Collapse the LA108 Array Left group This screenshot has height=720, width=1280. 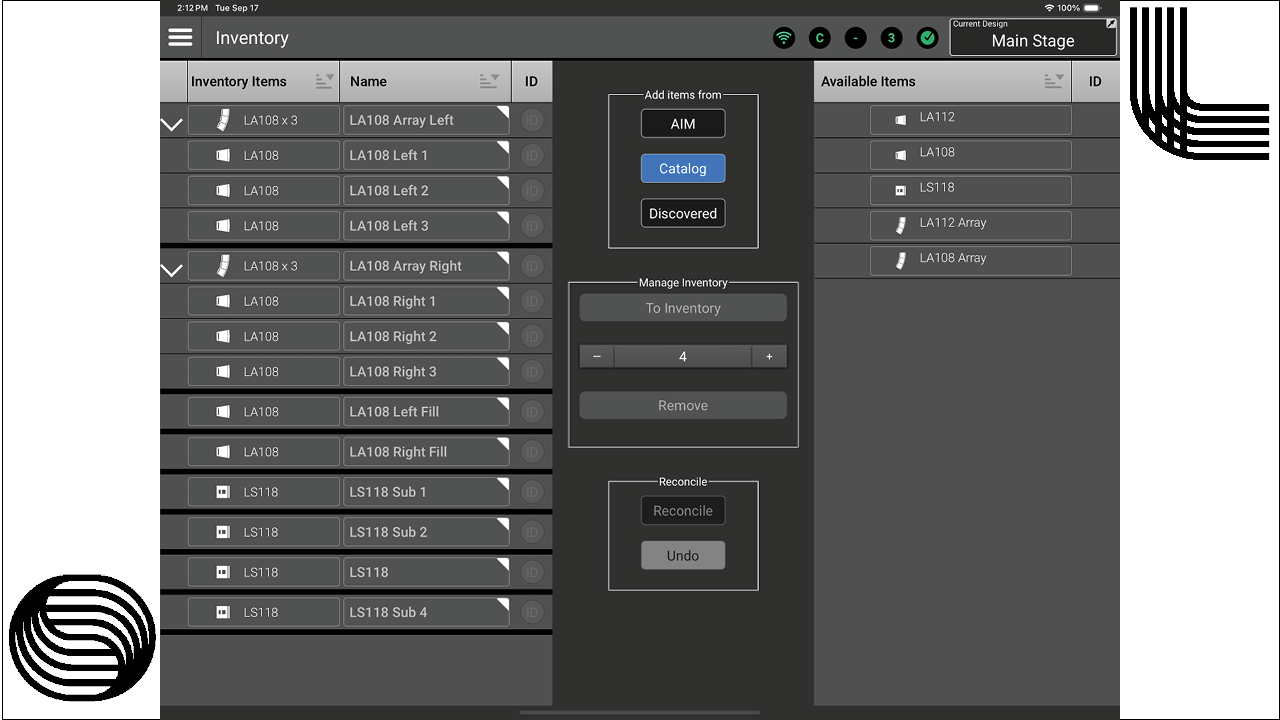[172, 125]
